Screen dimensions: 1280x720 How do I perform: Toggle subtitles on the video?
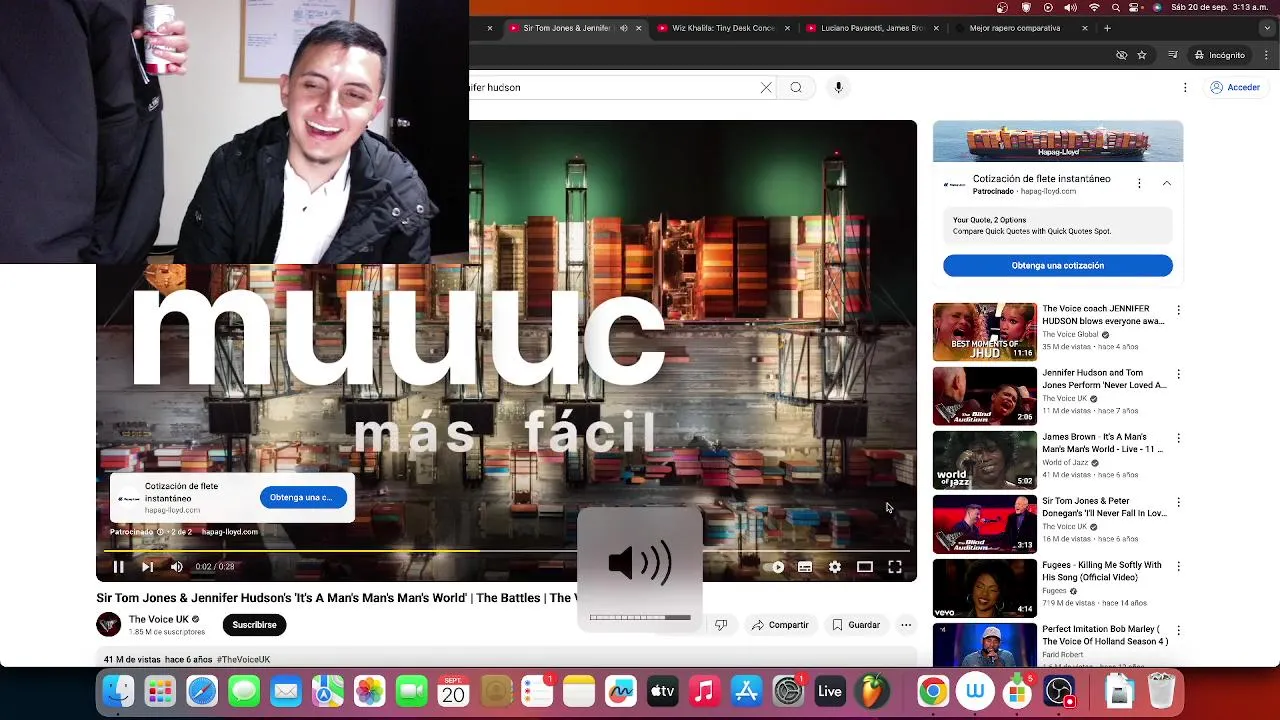pyautogui.click(x=805, y=567)
